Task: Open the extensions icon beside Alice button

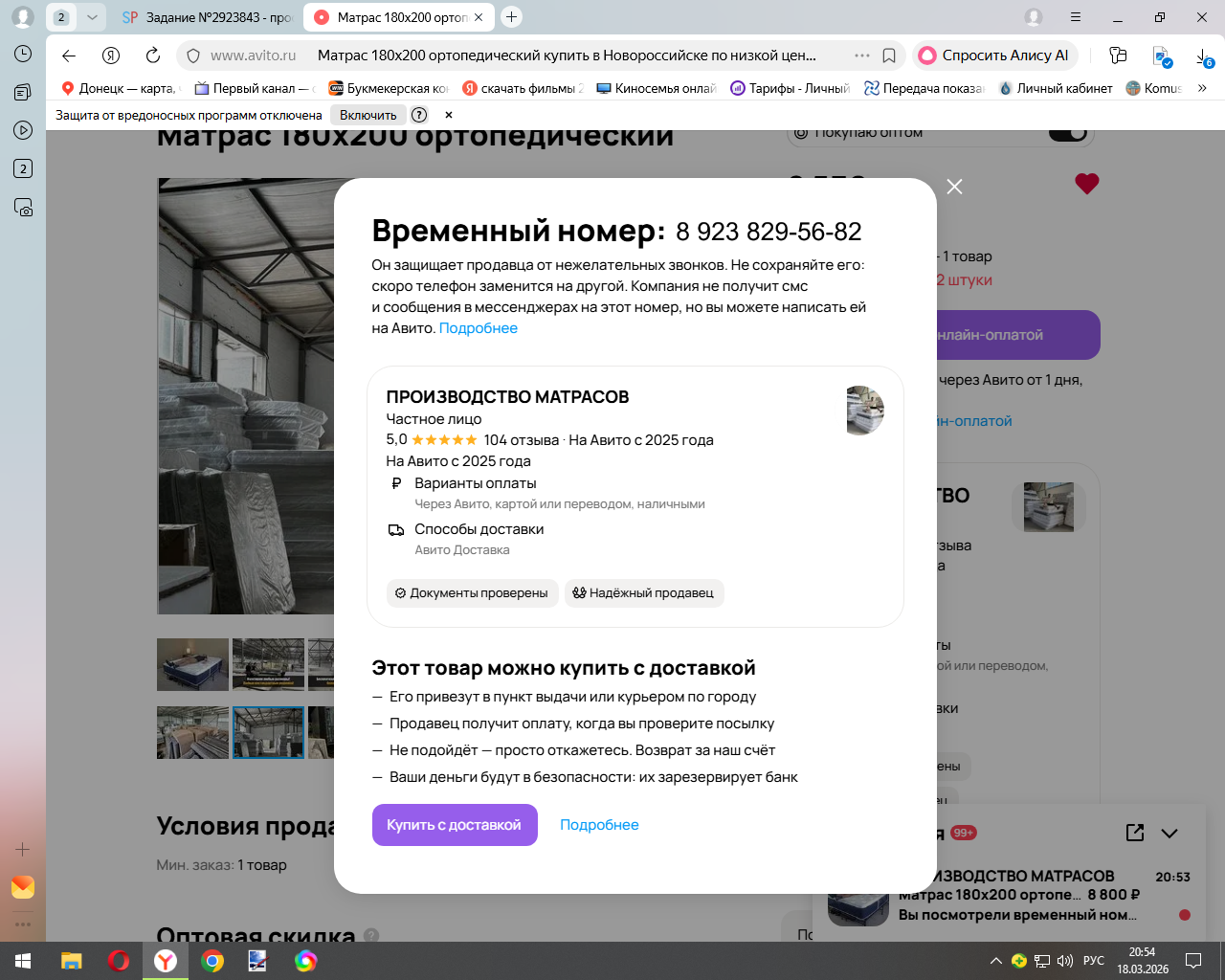Action: coord(1118,56)
